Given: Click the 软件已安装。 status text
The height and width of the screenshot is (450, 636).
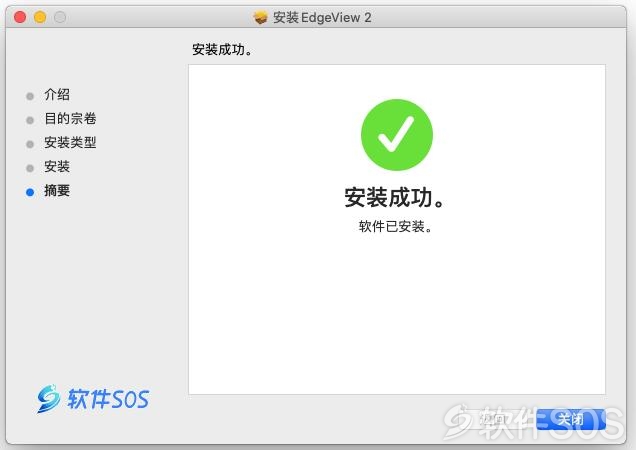Looking at the screenshot, I should (x=395, y=226).
